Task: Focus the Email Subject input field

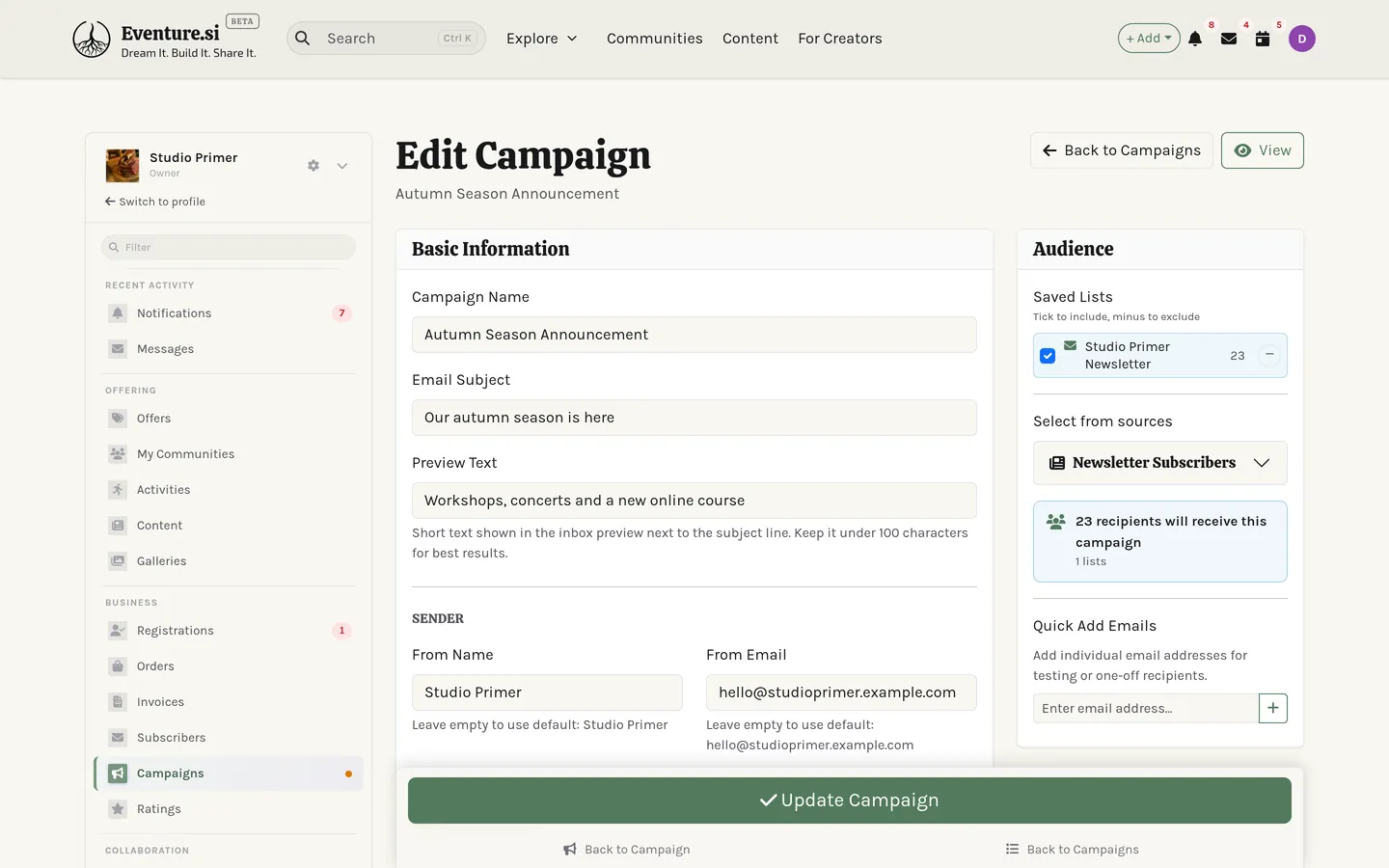Action: pos(694,418)
